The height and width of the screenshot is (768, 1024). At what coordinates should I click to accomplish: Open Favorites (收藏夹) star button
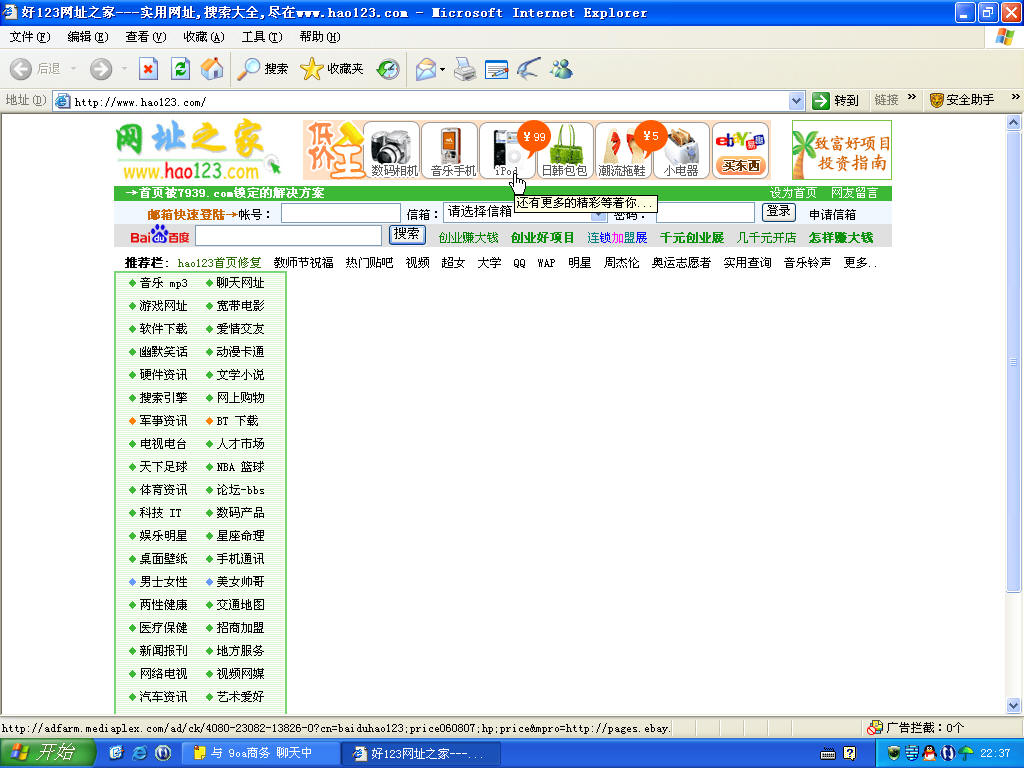[332, 69]
